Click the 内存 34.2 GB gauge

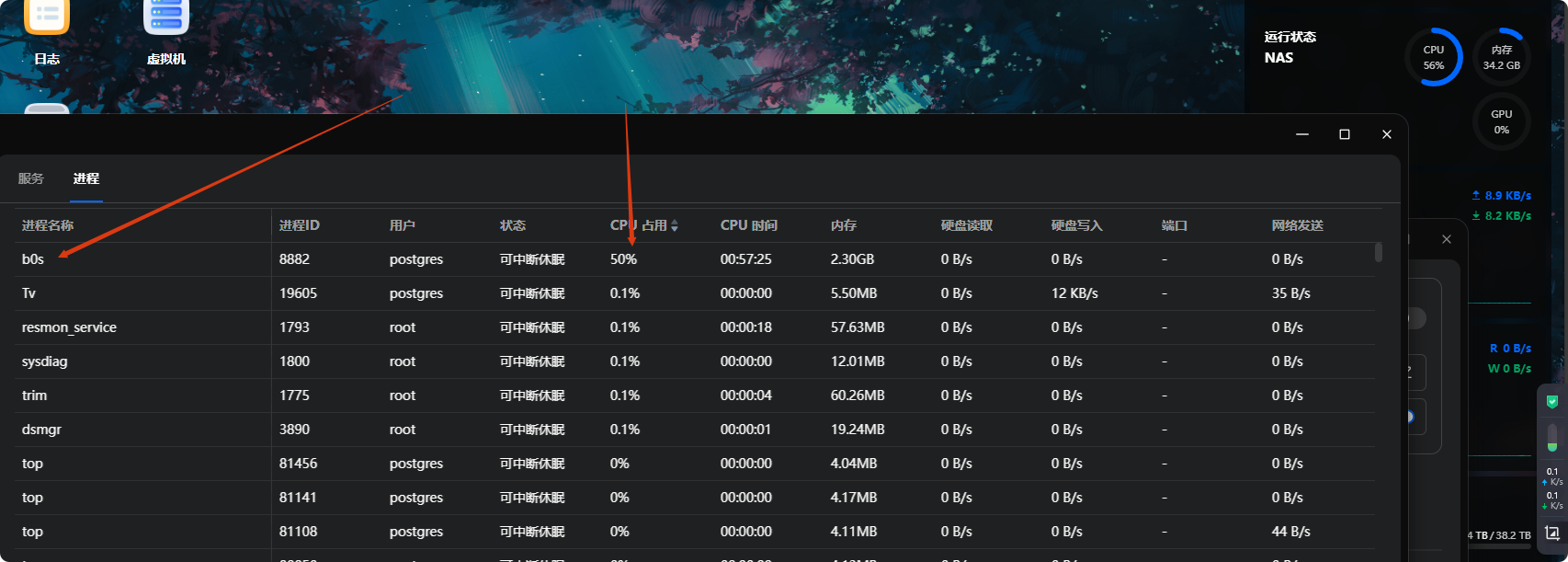tap(1501, 57)
